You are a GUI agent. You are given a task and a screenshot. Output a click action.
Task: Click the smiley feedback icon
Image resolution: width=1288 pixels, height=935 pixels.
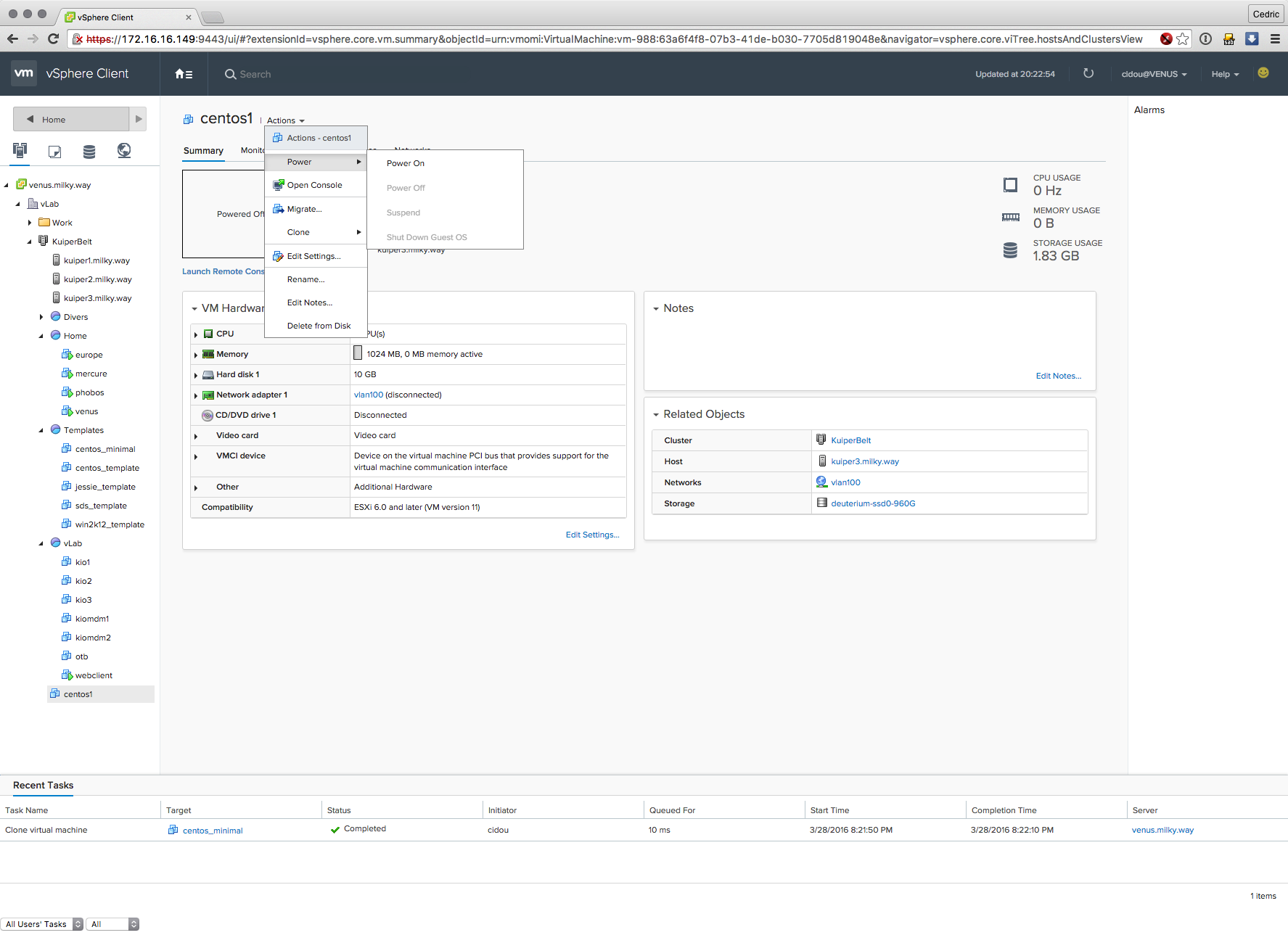pyautogui.click(x=1263, y=73)
